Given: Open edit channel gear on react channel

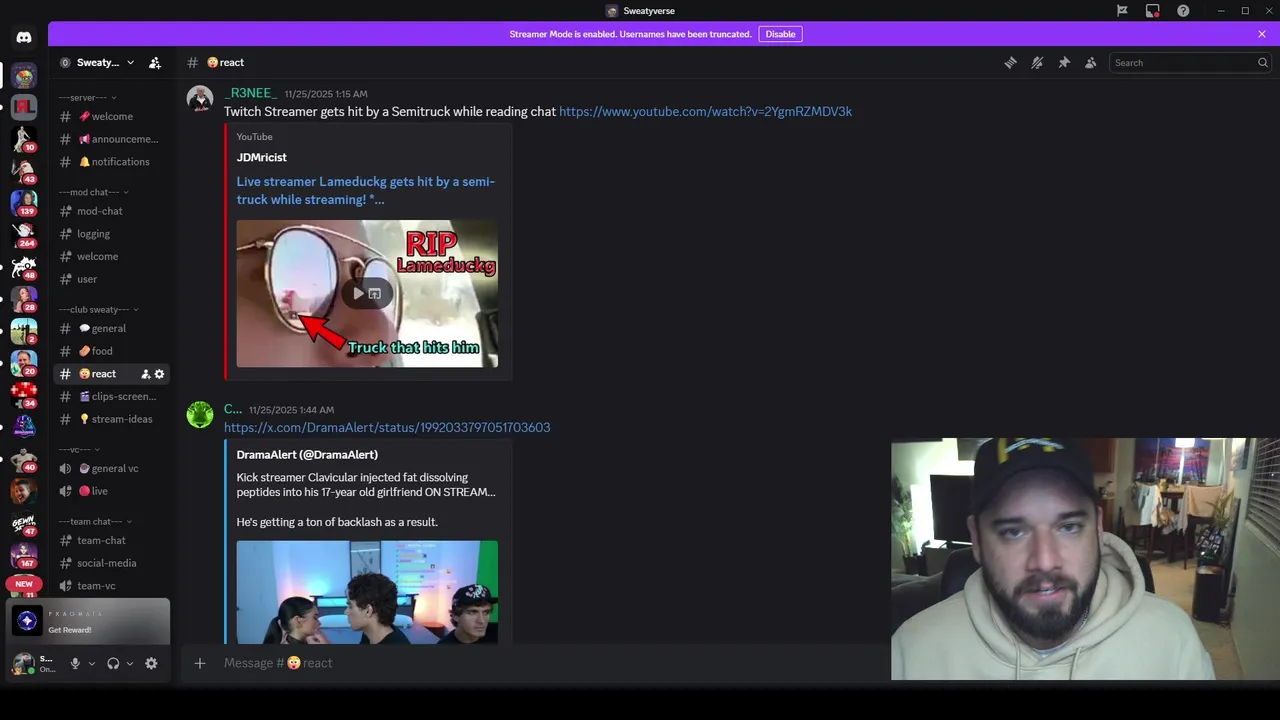Looking at the screenshot, I should tap(159, 374).
